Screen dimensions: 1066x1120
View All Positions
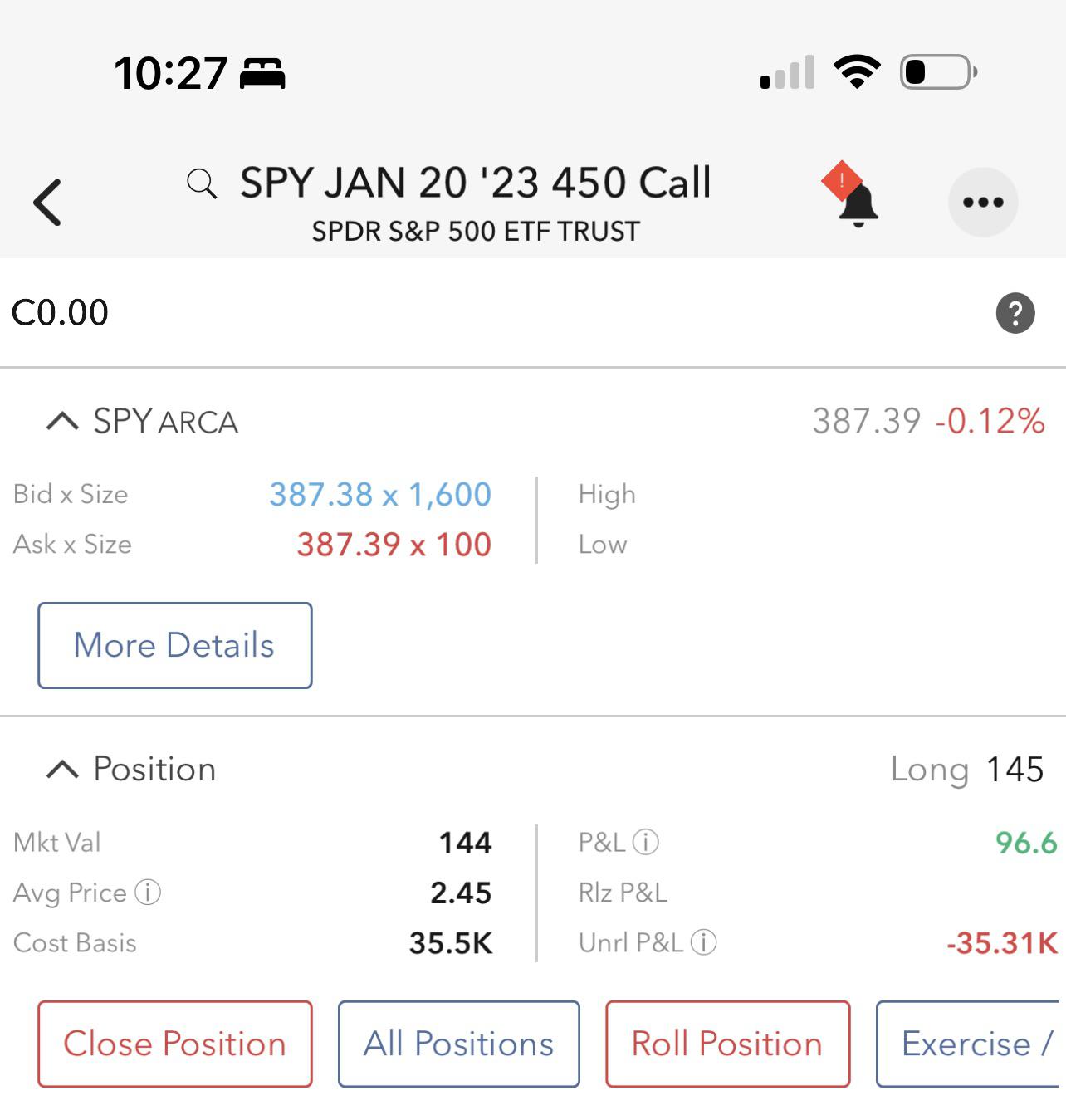tap(458, 1044)
